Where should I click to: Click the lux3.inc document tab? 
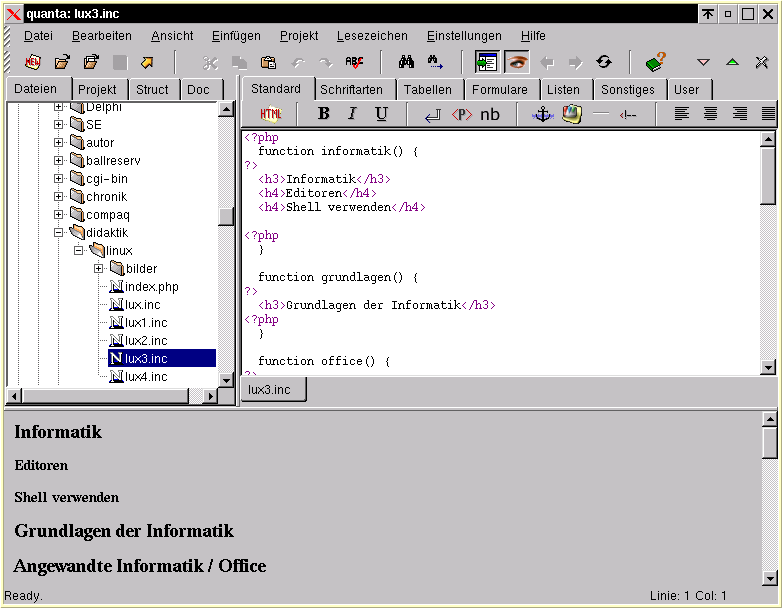tap(270, 389)
